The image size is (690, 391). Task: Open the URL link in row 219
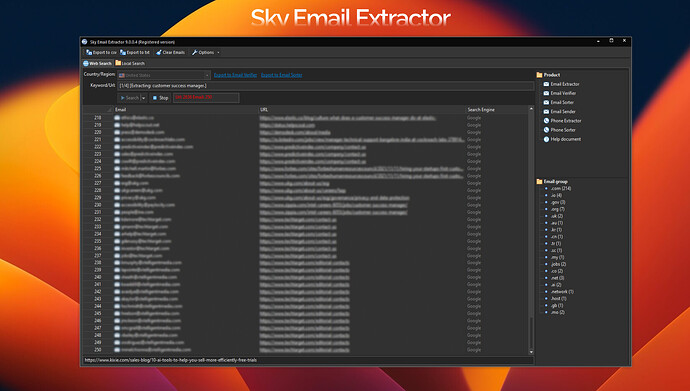click(x=287, y=125)
